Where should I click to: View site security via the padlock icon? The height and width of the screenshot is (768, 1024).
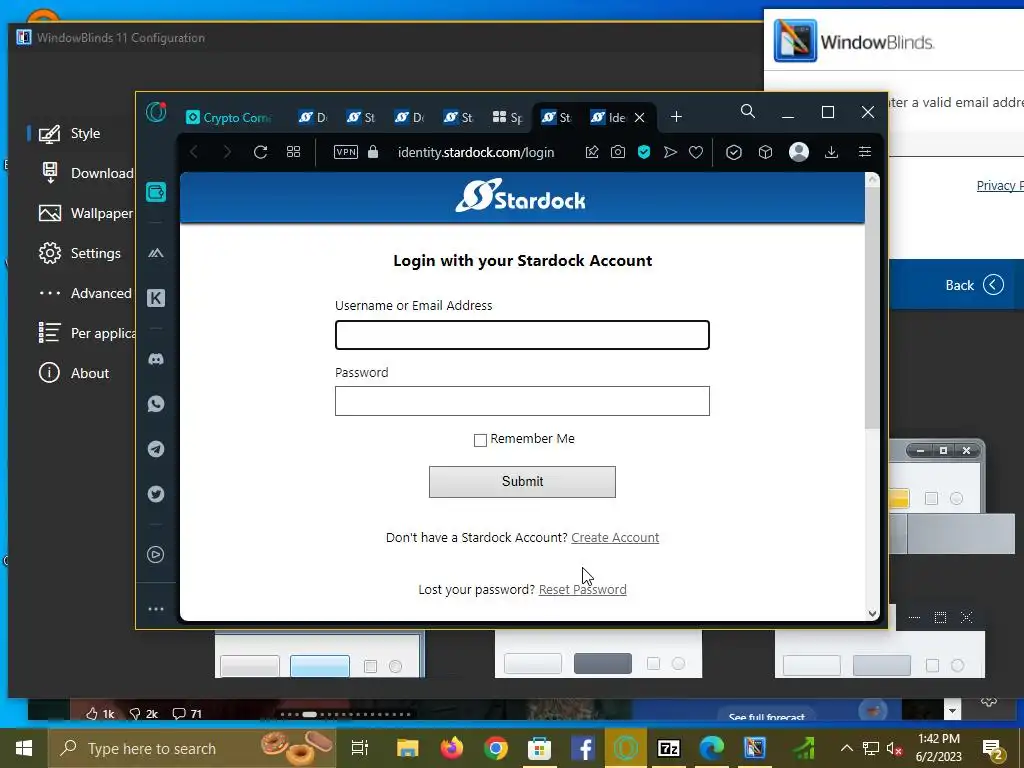[373, 152]
